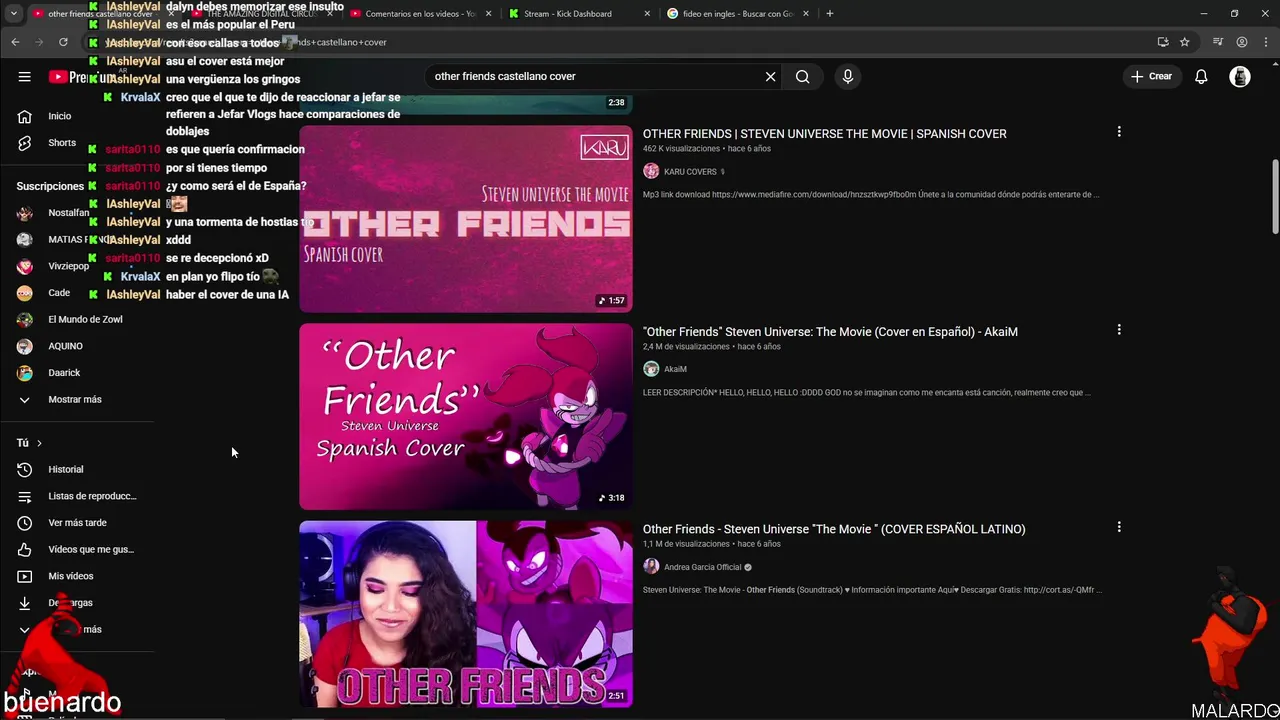The height and width of the screenshot is (720, 1280).
Task: Bookmark this page with star icon
Action: click(x=1184, y=42)
